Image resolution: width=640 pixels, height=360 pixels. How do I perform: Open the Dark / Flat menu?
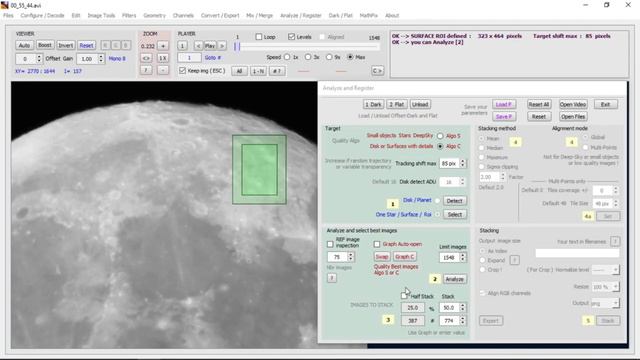tap(340, 16)
